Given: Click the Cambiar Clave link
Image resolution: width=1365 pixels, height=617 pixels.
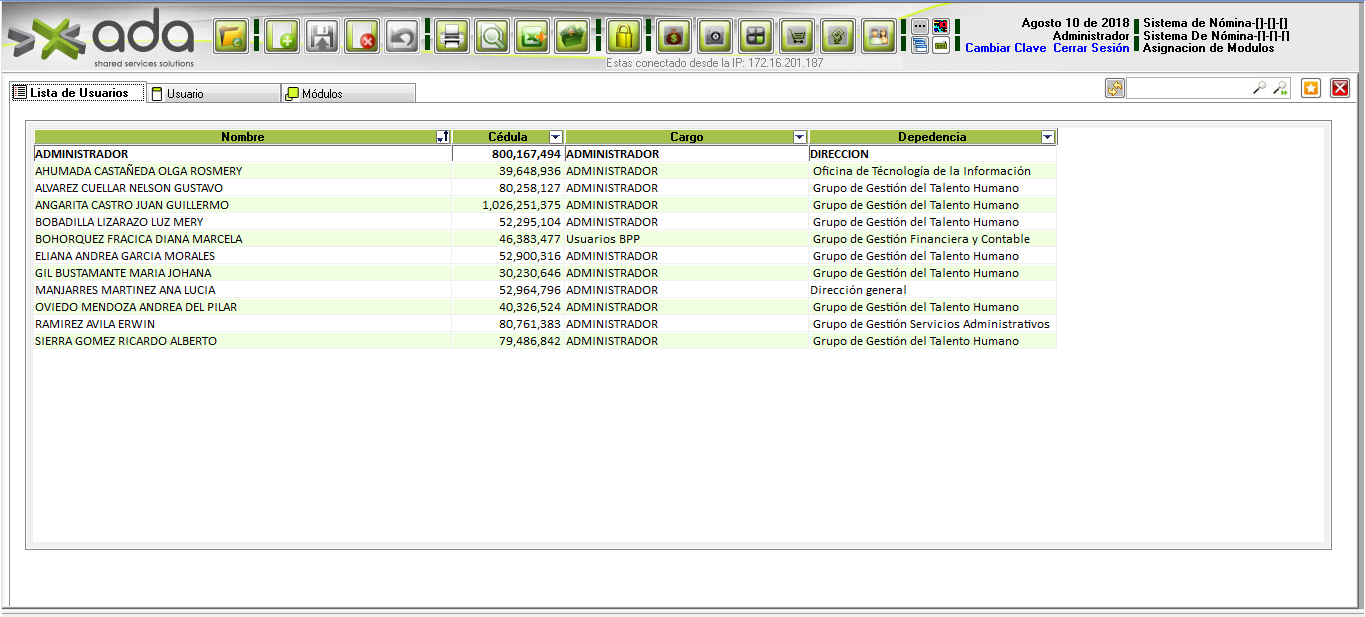Looking at the screenshot, I should coord(1005,48).
